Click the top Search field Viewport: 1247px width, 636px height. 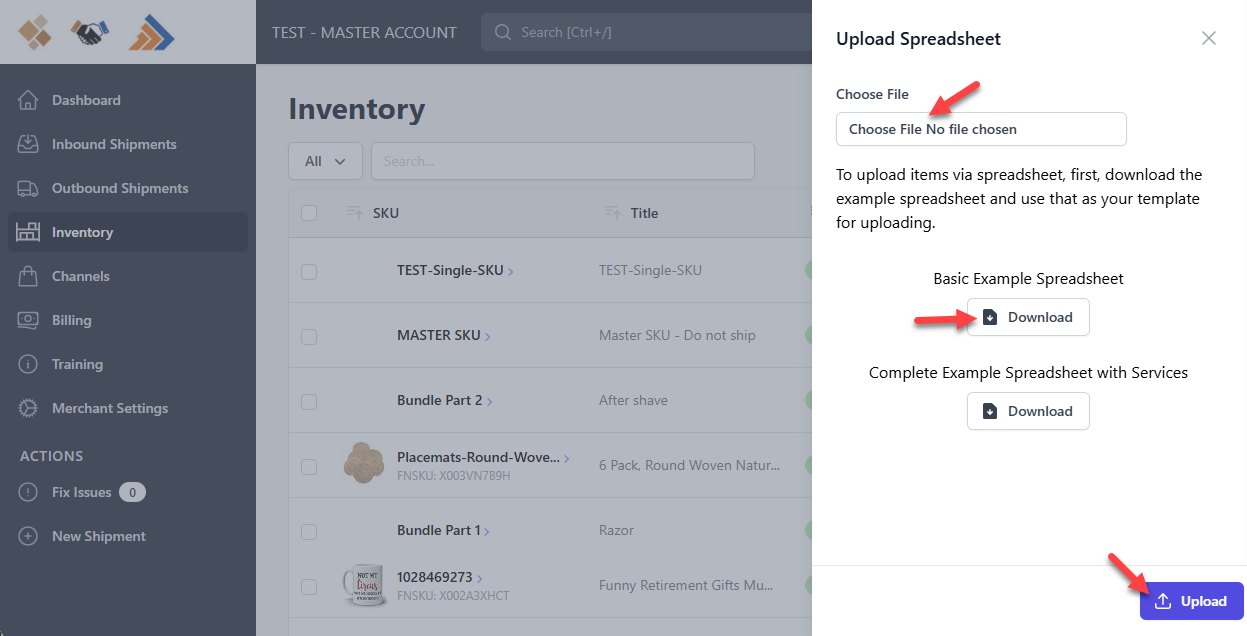(646, 32)
